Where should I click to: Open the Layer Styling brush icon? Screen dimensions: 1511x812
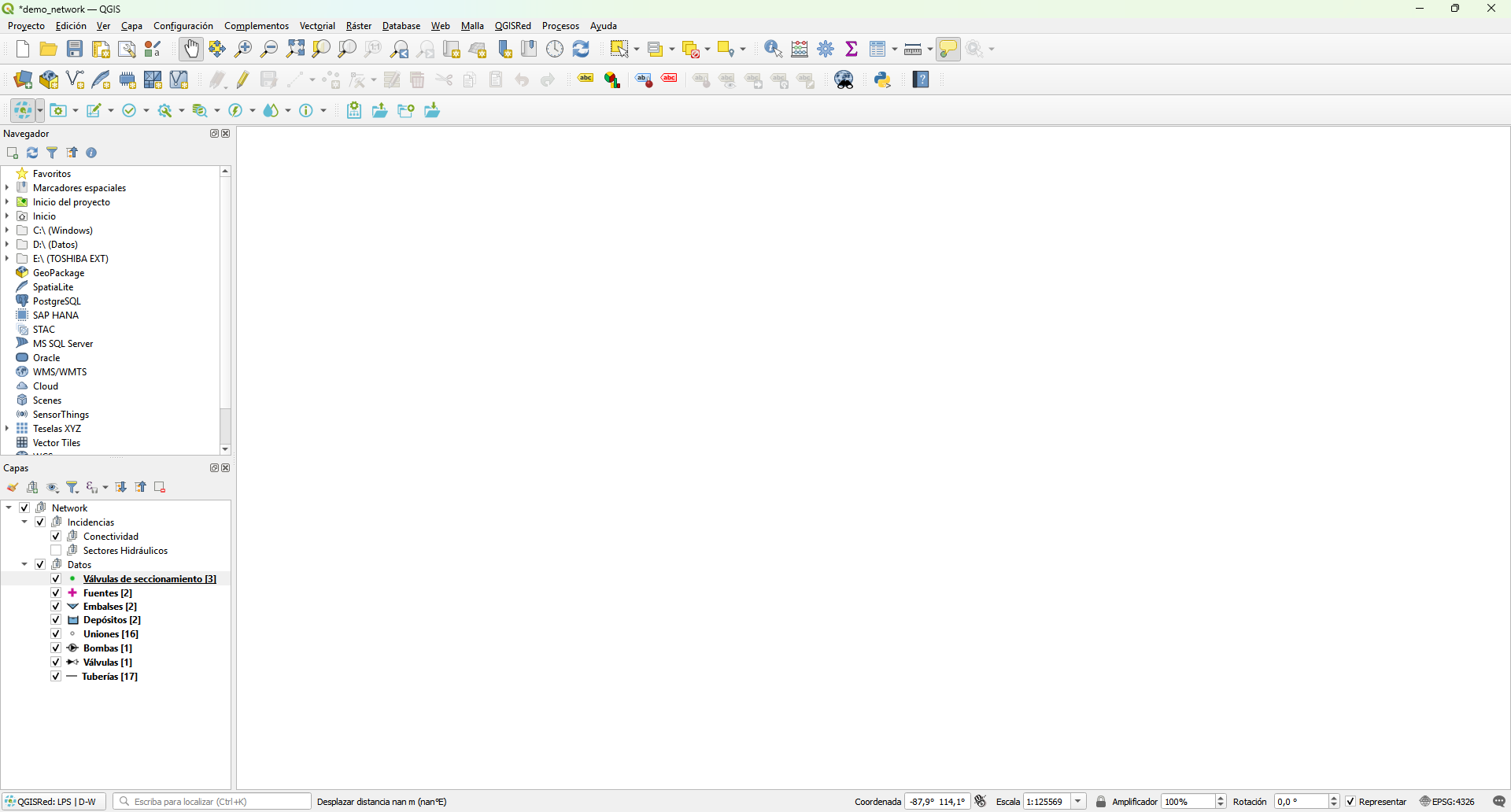(x=13, y=488)
